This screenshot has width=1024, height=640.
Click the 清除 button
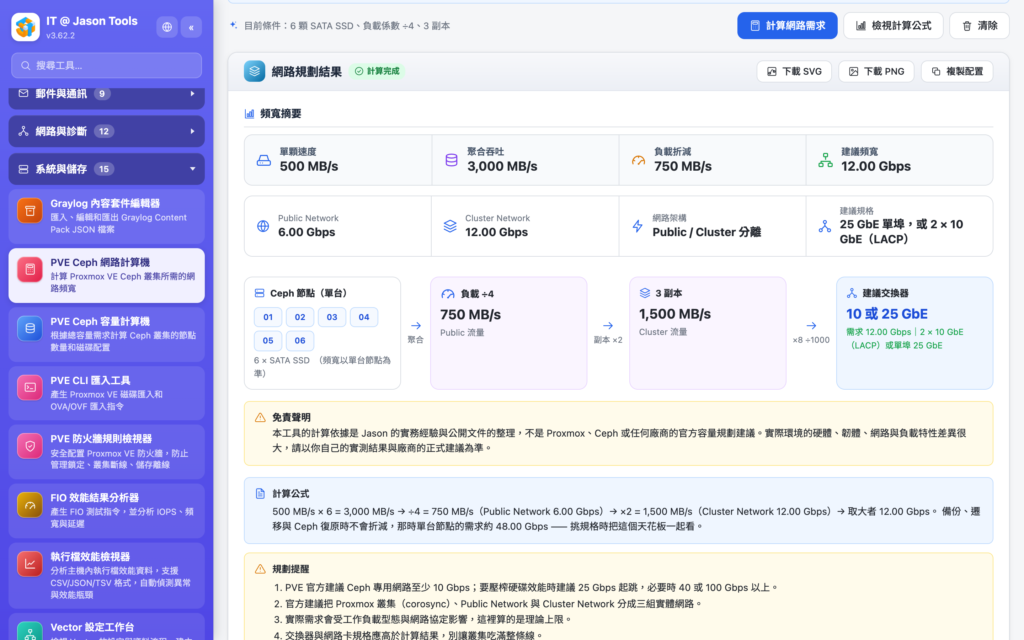pyautogui.click(x=979, y=25)
